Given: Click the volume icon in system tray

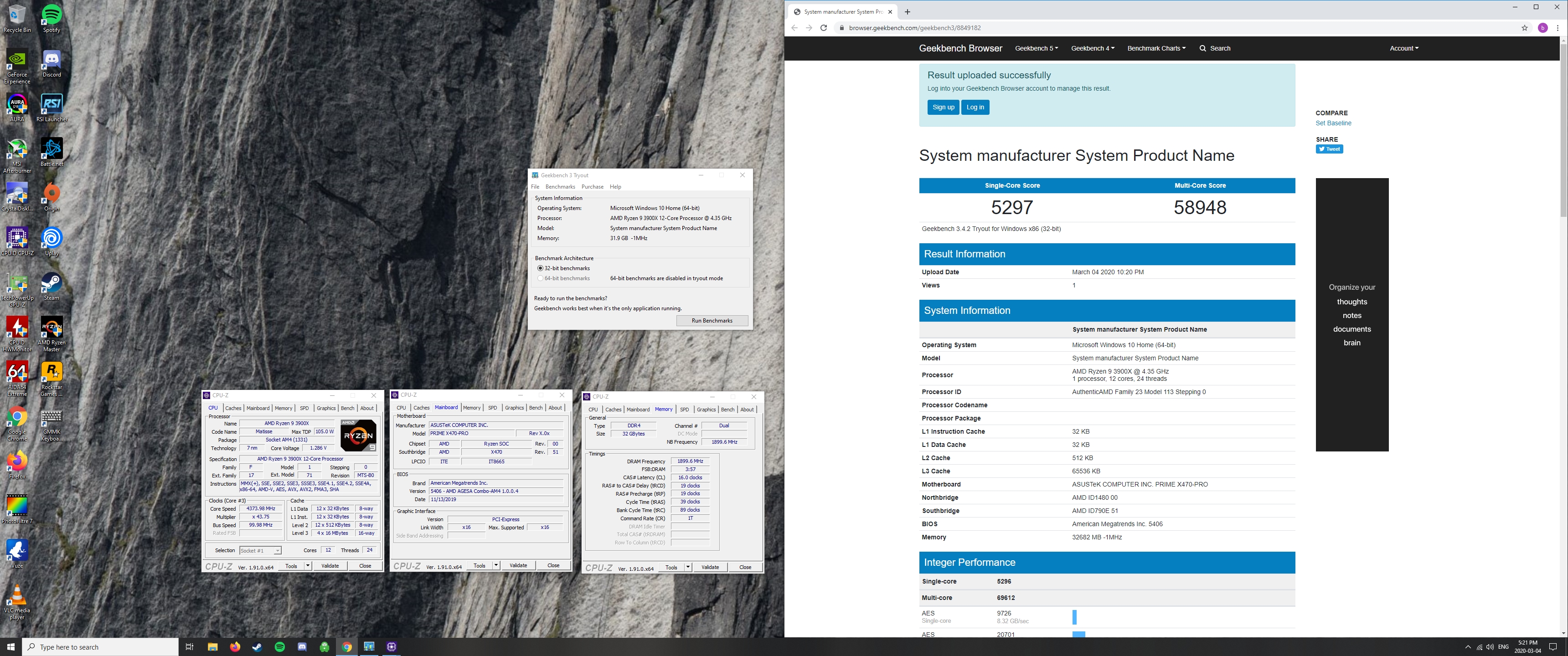Looking at the screenshot, I should tap(1490, 647).
